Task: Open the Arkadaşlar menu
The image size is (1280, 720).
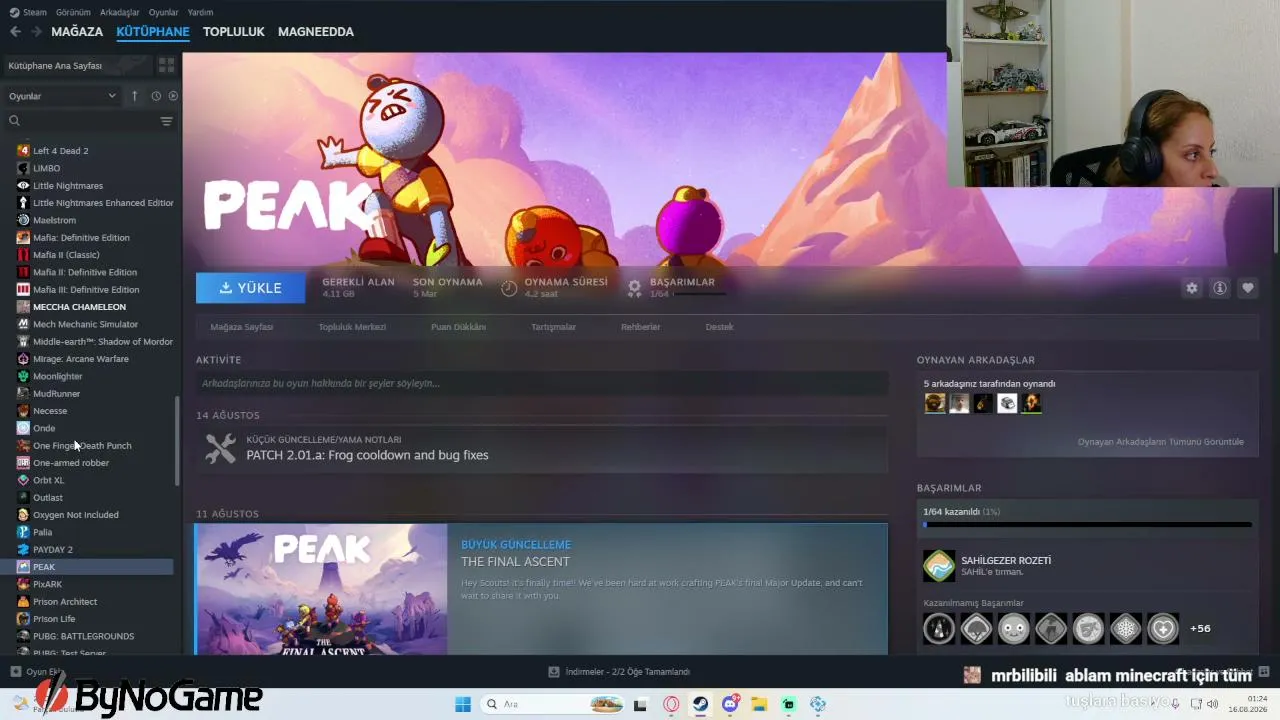Action: (120, 12)
